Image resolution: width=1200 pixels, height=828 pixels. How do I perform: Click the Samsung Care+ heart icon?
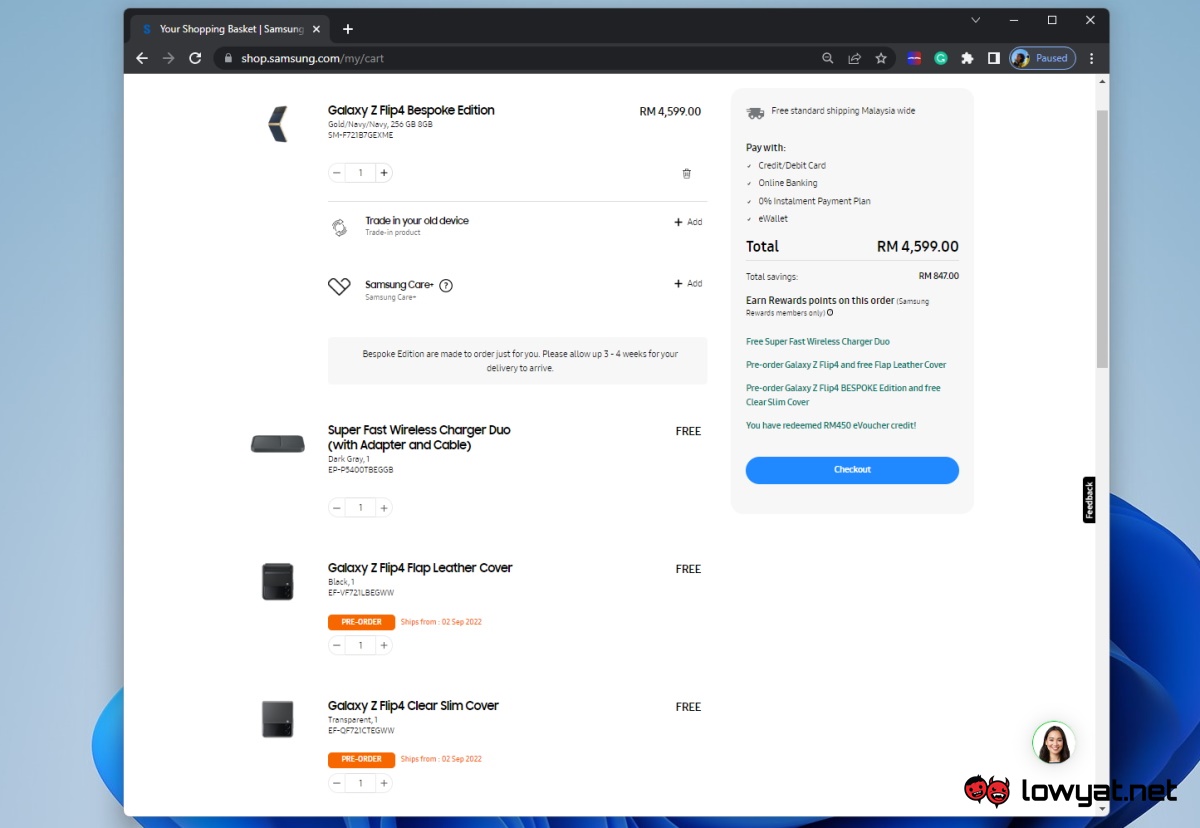339,286
